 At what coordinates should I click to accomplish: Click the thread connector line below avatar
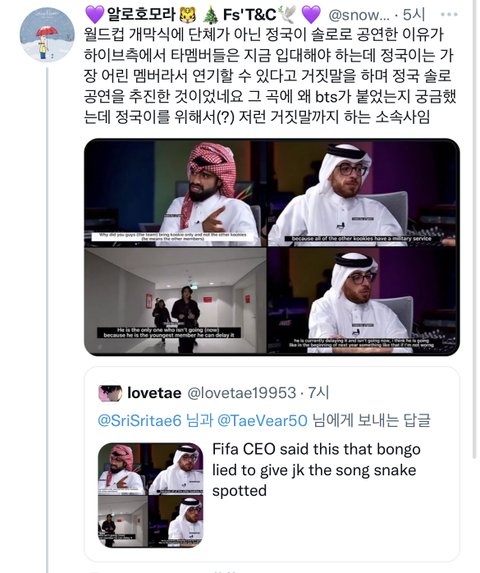[x=47, y=320]
